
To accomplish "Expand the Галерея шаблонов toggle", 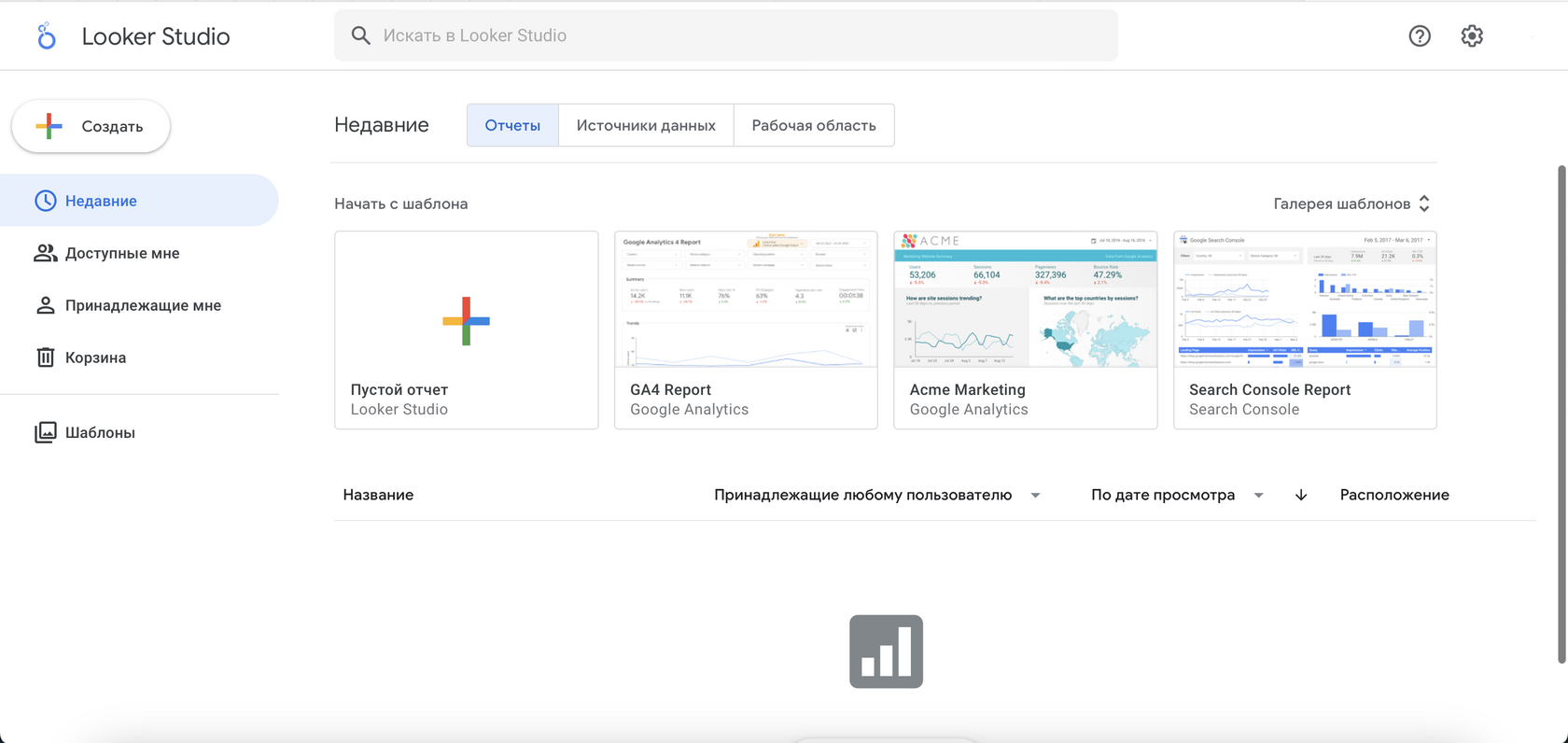I will click(x=1352, y=203).
